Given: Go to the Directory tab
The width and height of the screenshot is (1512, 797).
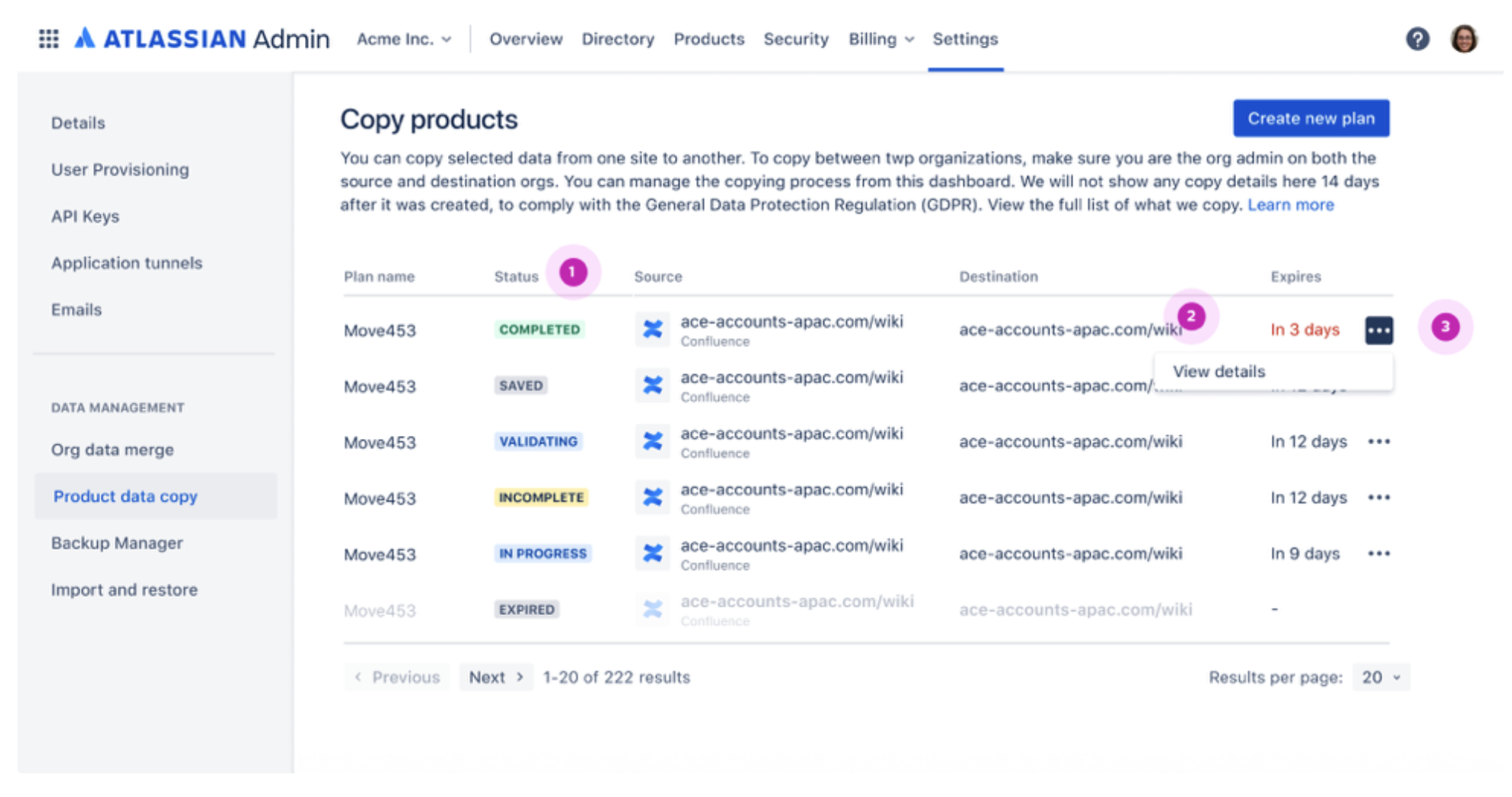Looking at the screenshot, I should [x=618, y=39].
